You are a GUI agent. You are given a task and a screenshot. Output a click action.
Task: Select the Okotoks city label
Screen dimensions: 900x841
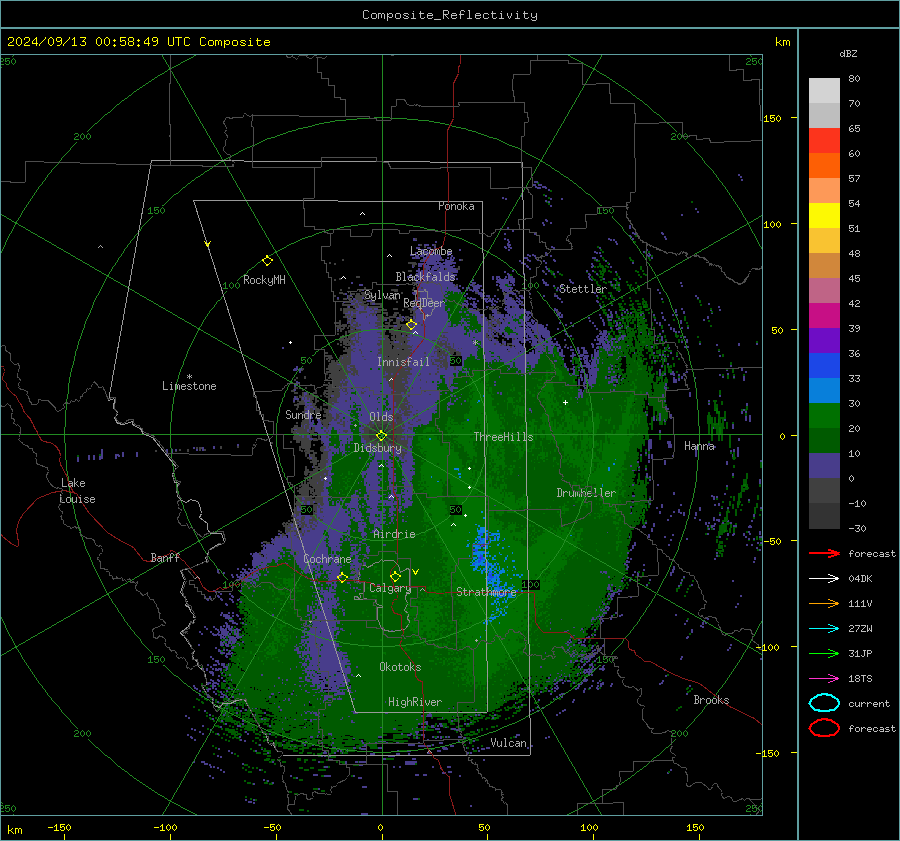click(400, 667)
